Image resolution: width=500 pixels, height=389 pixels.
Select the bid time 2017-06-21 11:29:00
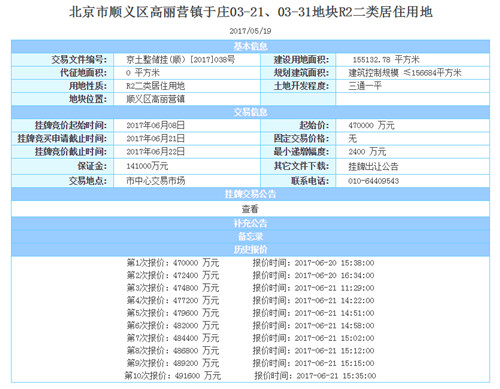pyautogui.click(x=334, y=288)
